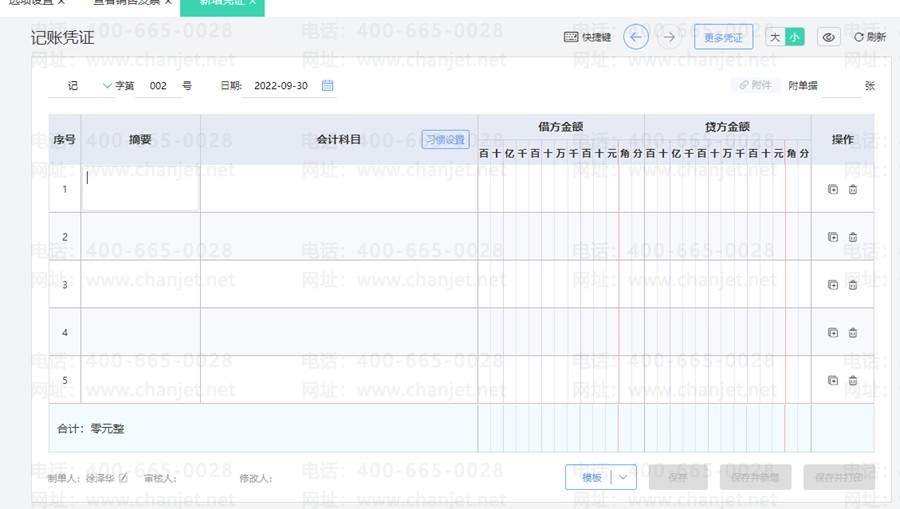Edit the voucher number 002 field
Screen dimensions: 900x509
tap(158, 86)
